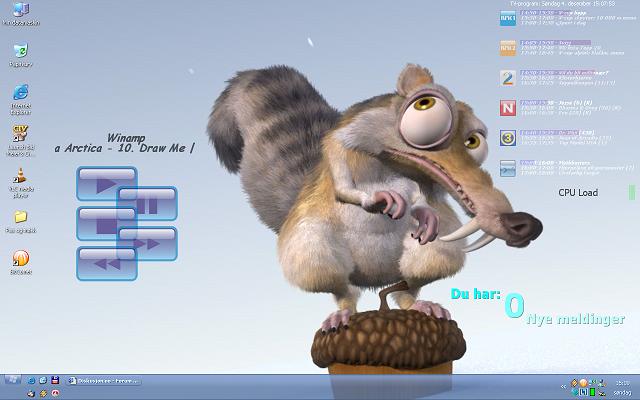Click the red circular quick launch icon

[55, 393]
